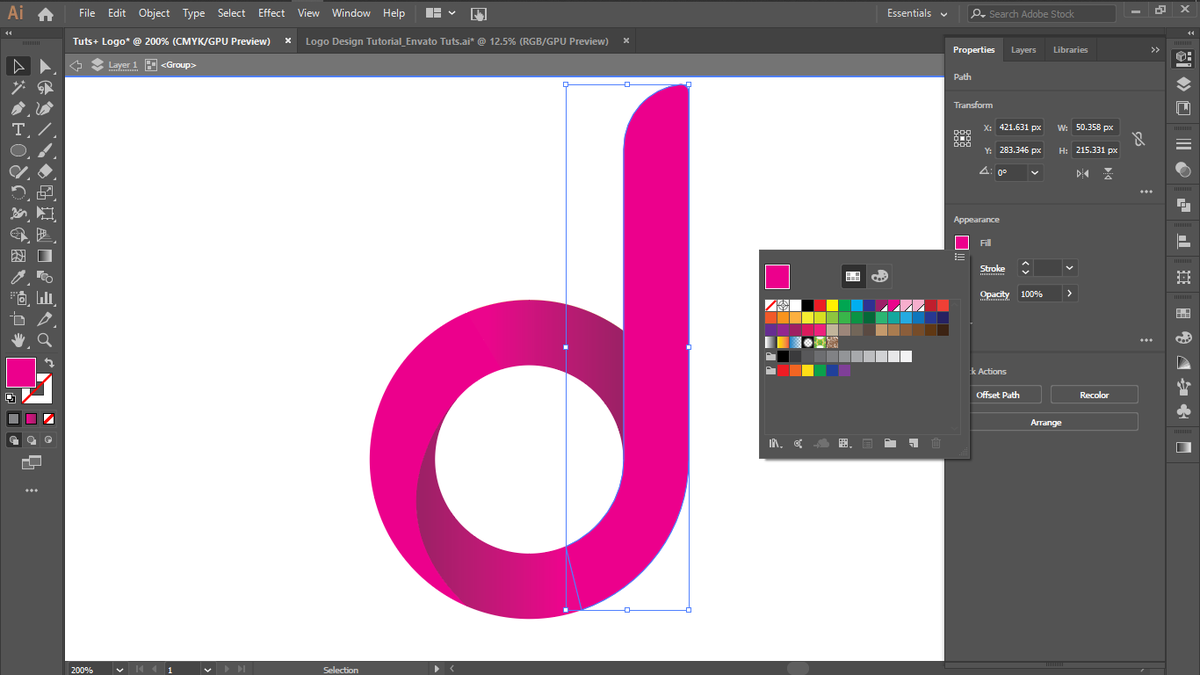Click the Offset Path button
The height and width of the screenshot is (675, 1200).
tap(998, 395)
